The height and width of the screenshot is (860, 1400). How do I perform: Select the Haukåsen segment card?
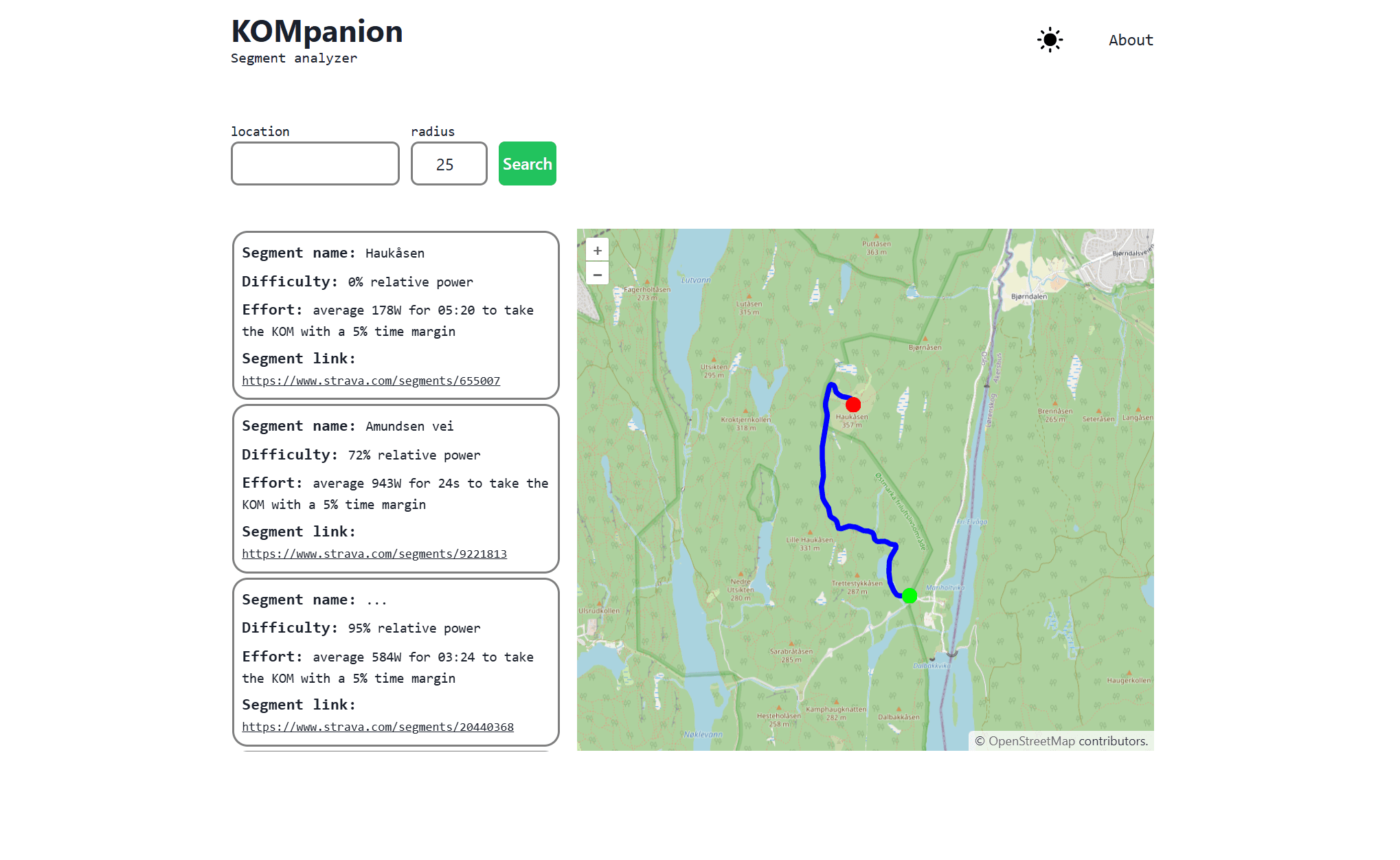[396, 315]
